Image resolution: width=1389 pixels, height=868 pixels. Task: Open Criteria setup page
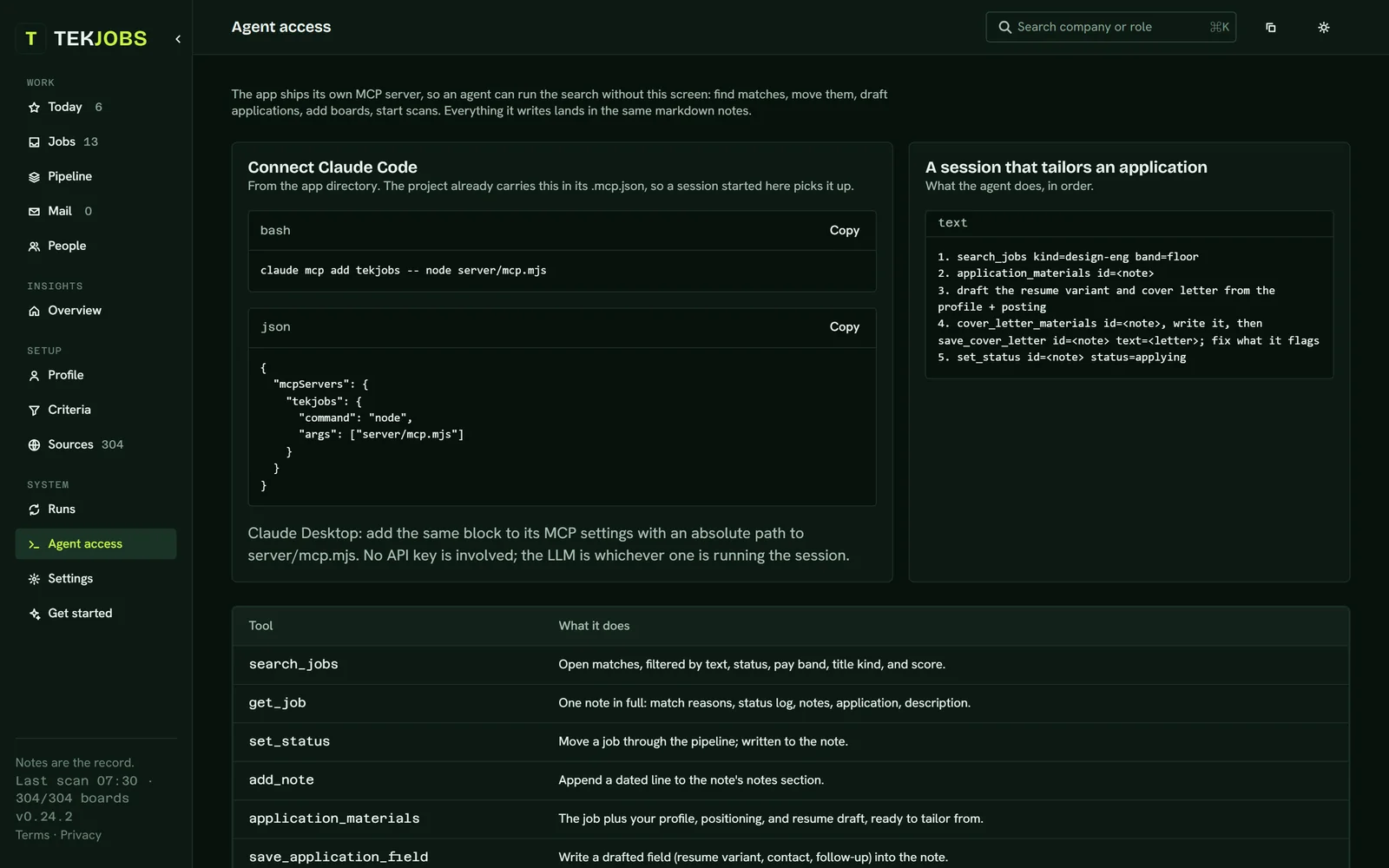95,410
